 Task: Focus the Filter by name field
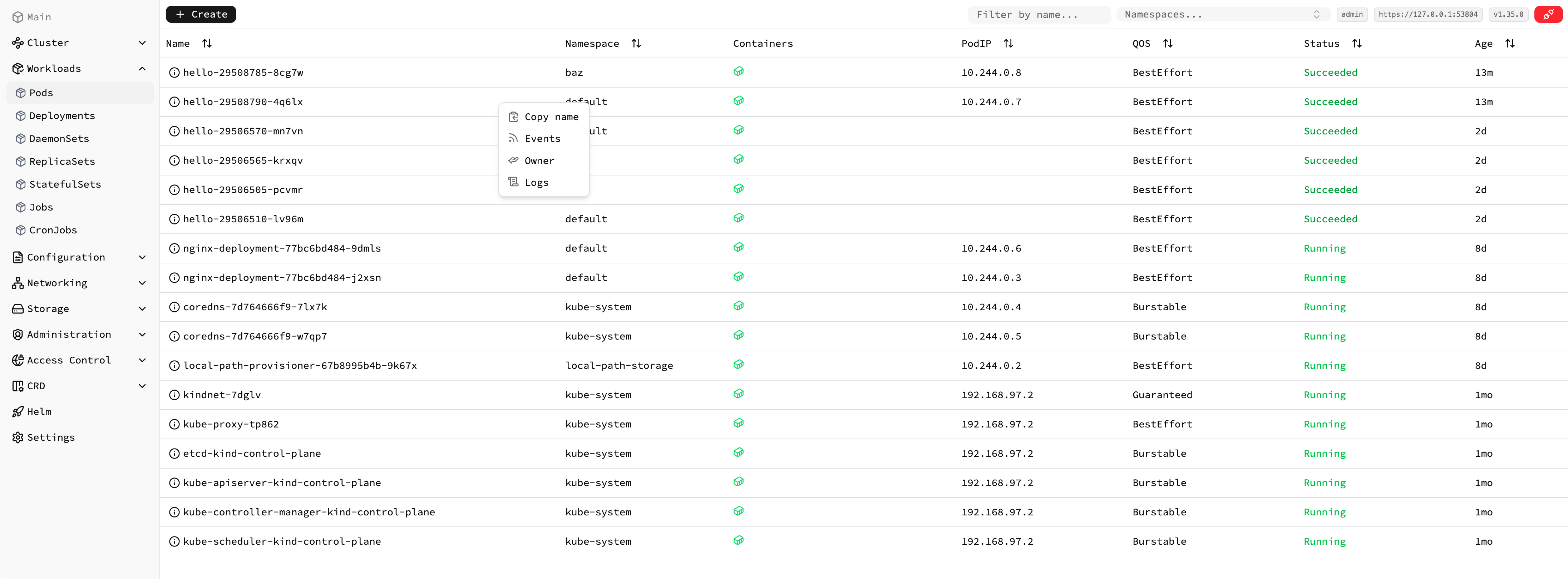coord(1039,15)
